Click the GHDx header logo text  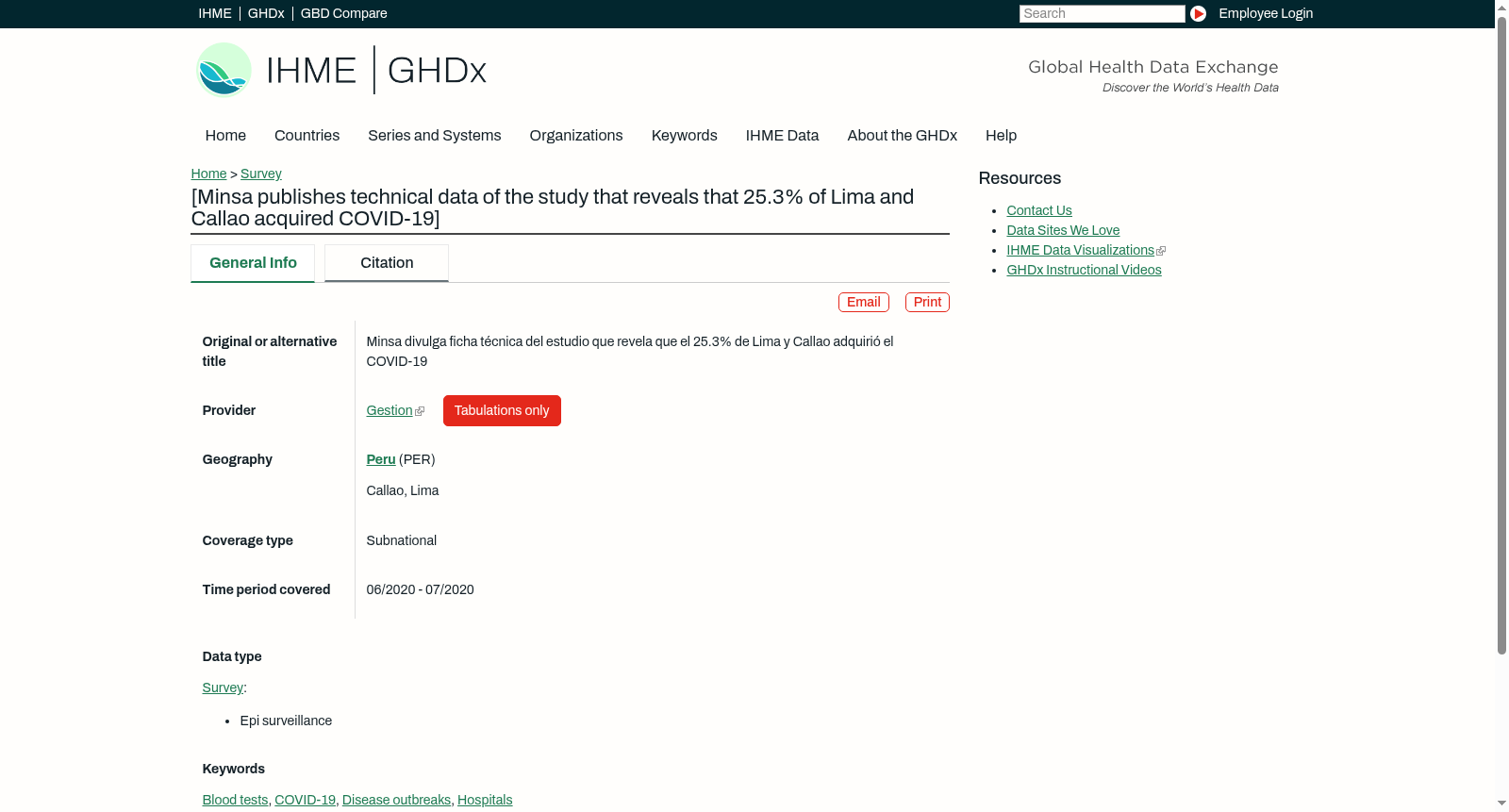437,71
